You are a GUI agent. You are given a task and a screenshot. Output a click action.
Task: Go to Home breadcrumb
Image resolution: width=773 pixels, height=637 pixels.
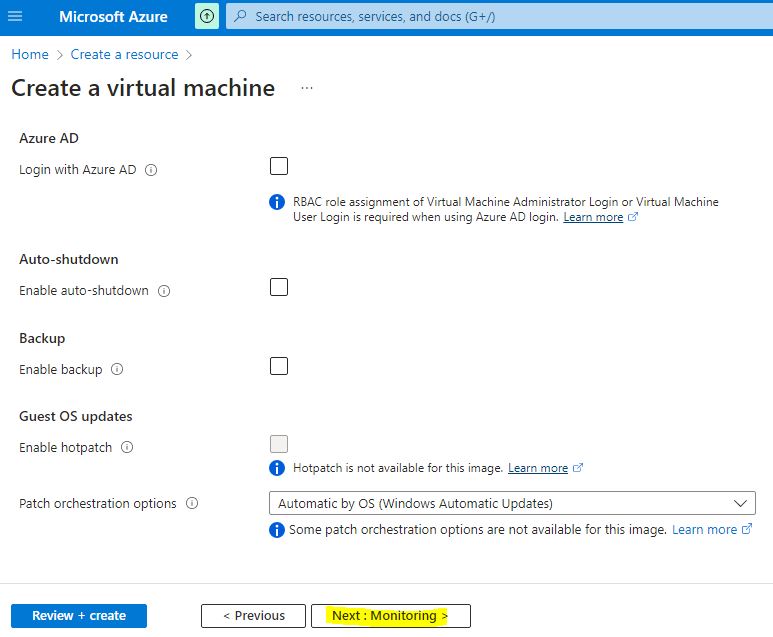click(30, 55)
